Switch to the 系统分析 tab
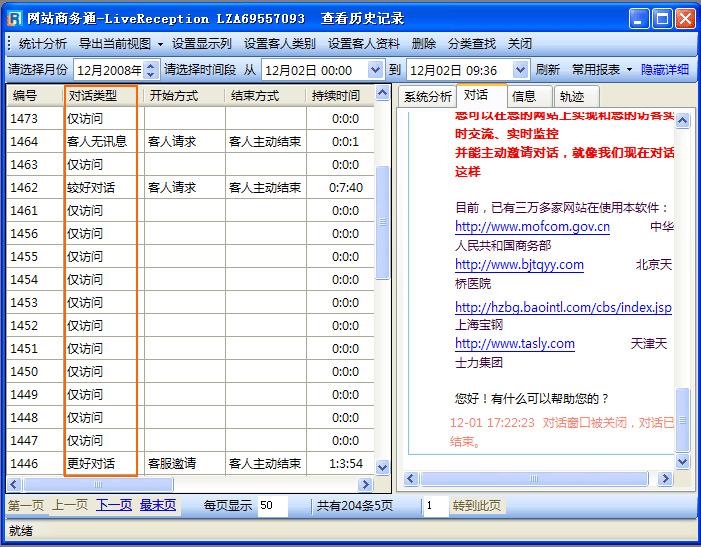This screenshot has width=701, height=547. click(x=428, y=96)
